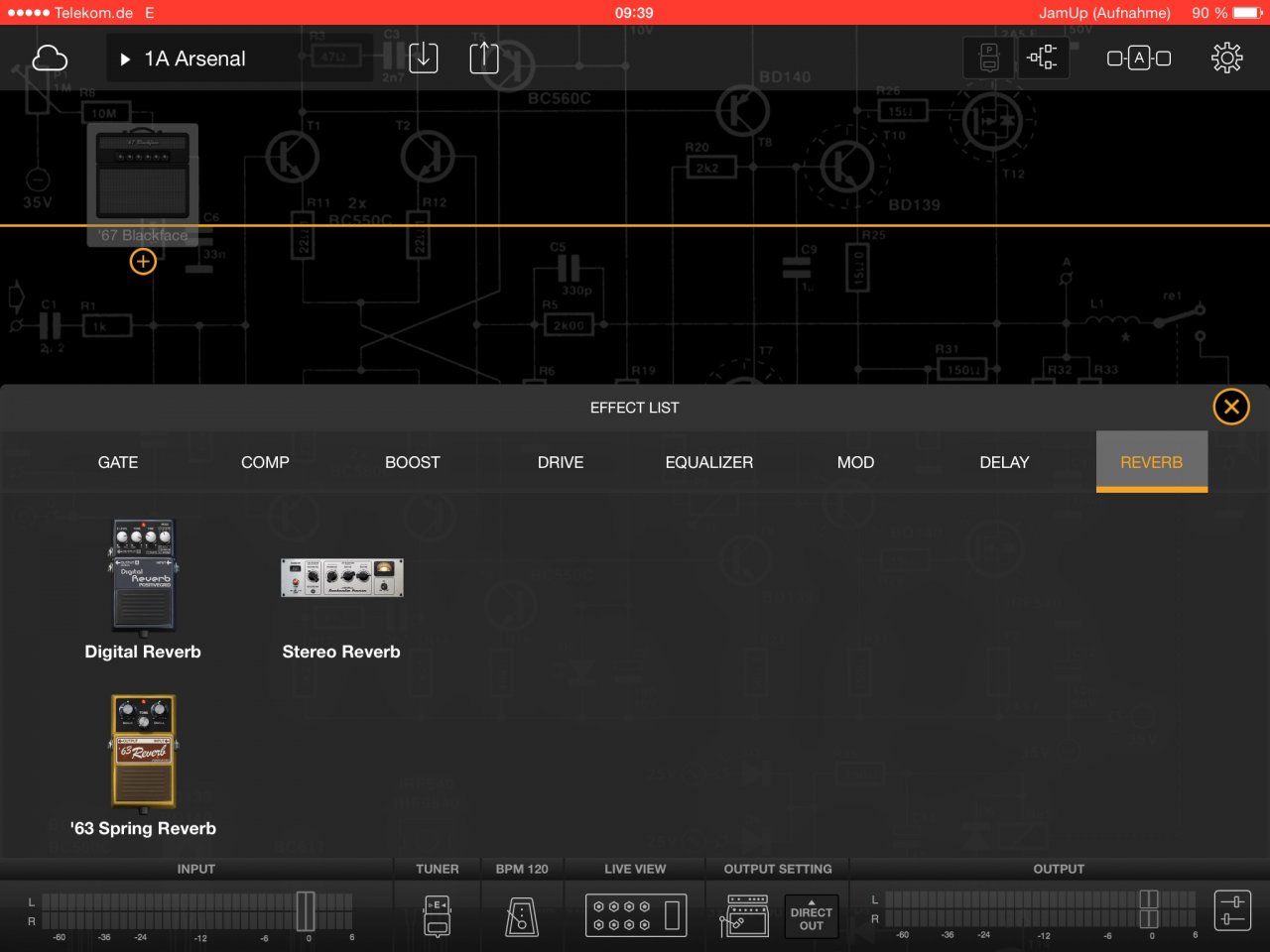1270x952 pixels.
Task: Switch to the EQUALIZER tab
Action: tap(708, 462)
